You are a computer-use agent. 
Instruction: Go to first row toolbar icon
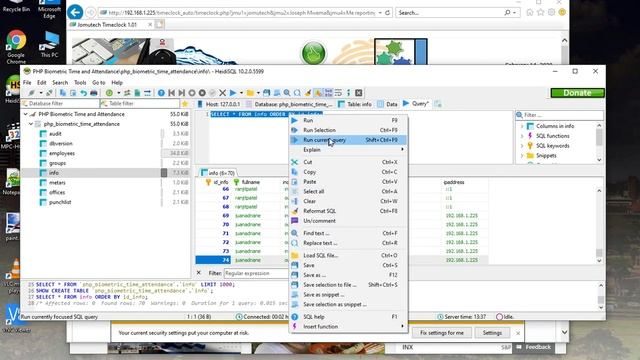171,93
